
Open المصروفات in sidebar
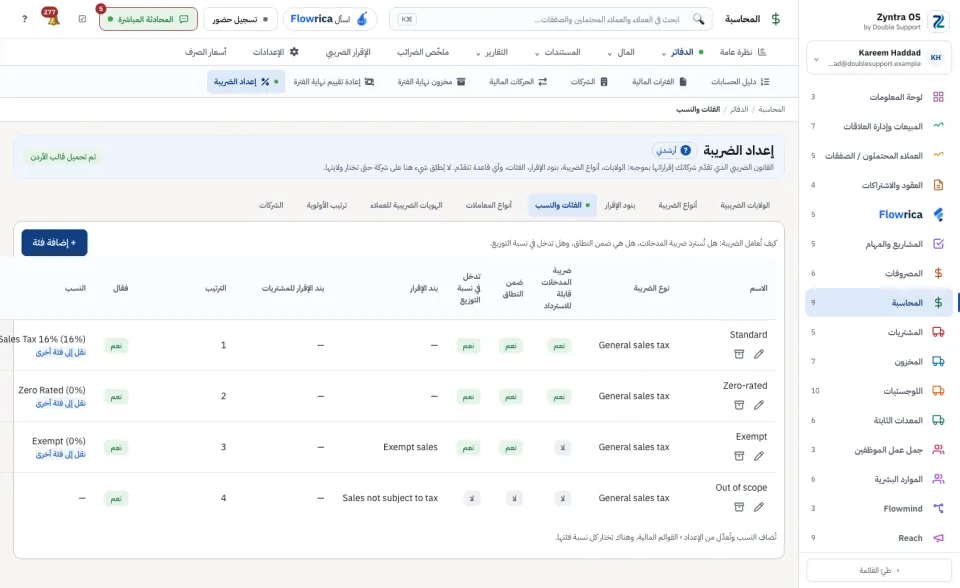click(x=879, y=273)
